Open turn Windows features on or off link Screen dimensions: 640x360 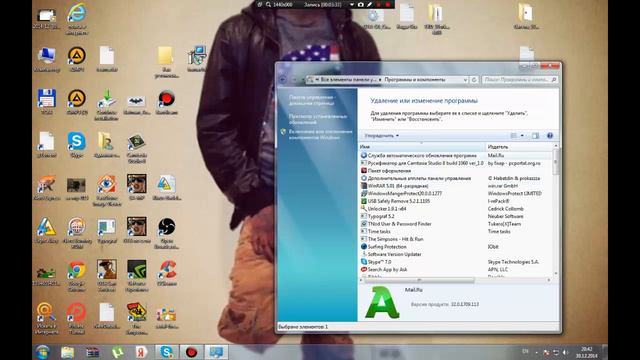click(x=320, y=134)
